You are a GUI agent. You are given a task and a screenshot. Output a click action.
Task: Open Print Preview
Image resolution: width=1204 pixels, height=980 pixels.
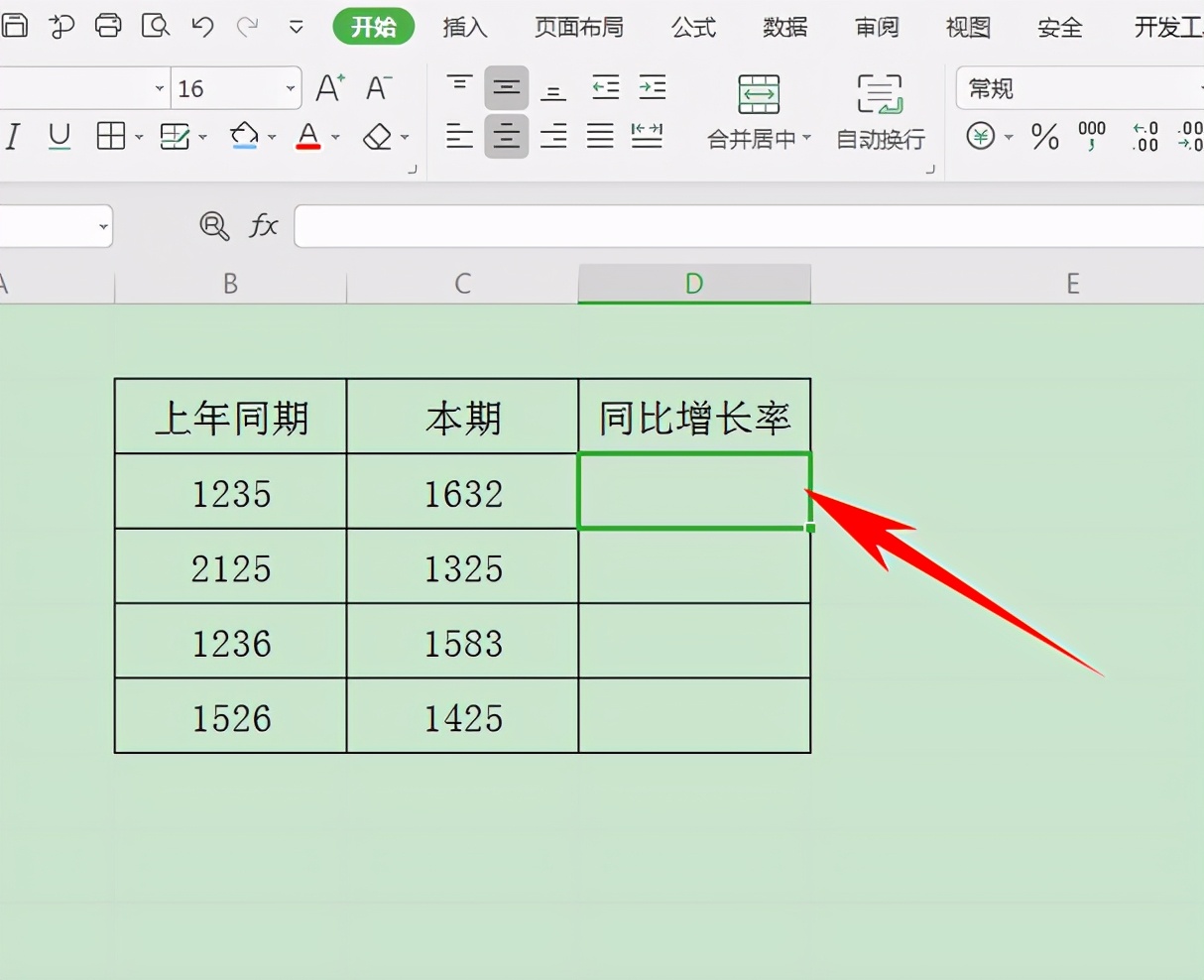pos(155,27)
